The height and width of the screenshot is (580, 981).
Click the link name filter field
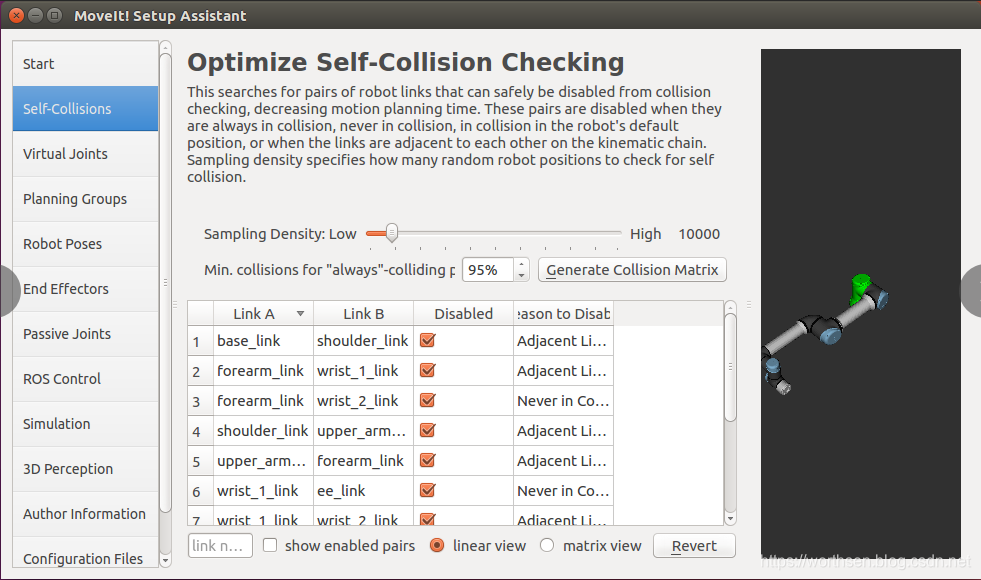[220, 546]
